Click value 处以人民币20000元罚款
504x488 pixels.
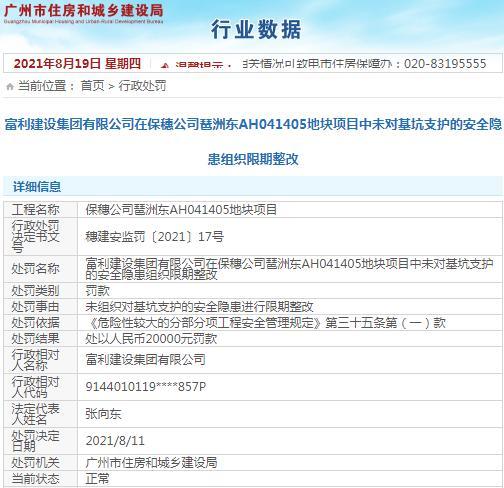(x=151, y=339)
